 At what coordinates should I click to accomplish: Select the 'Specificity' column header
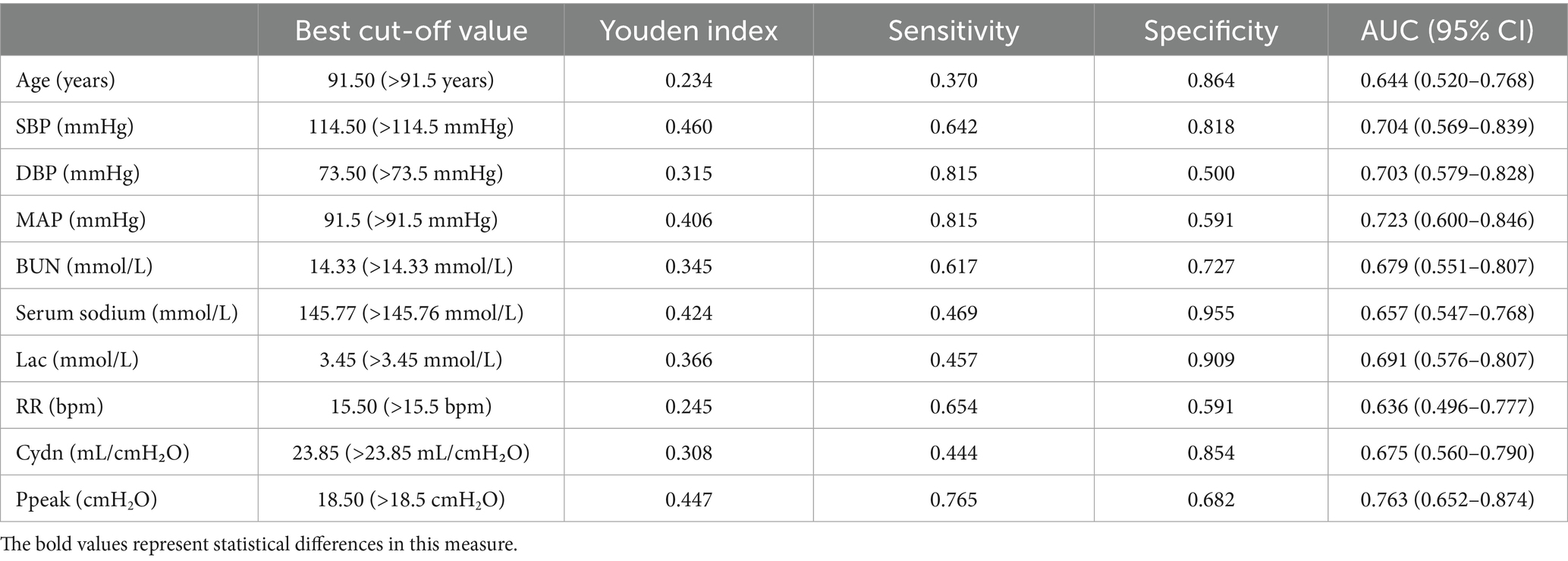[1211, 30]
